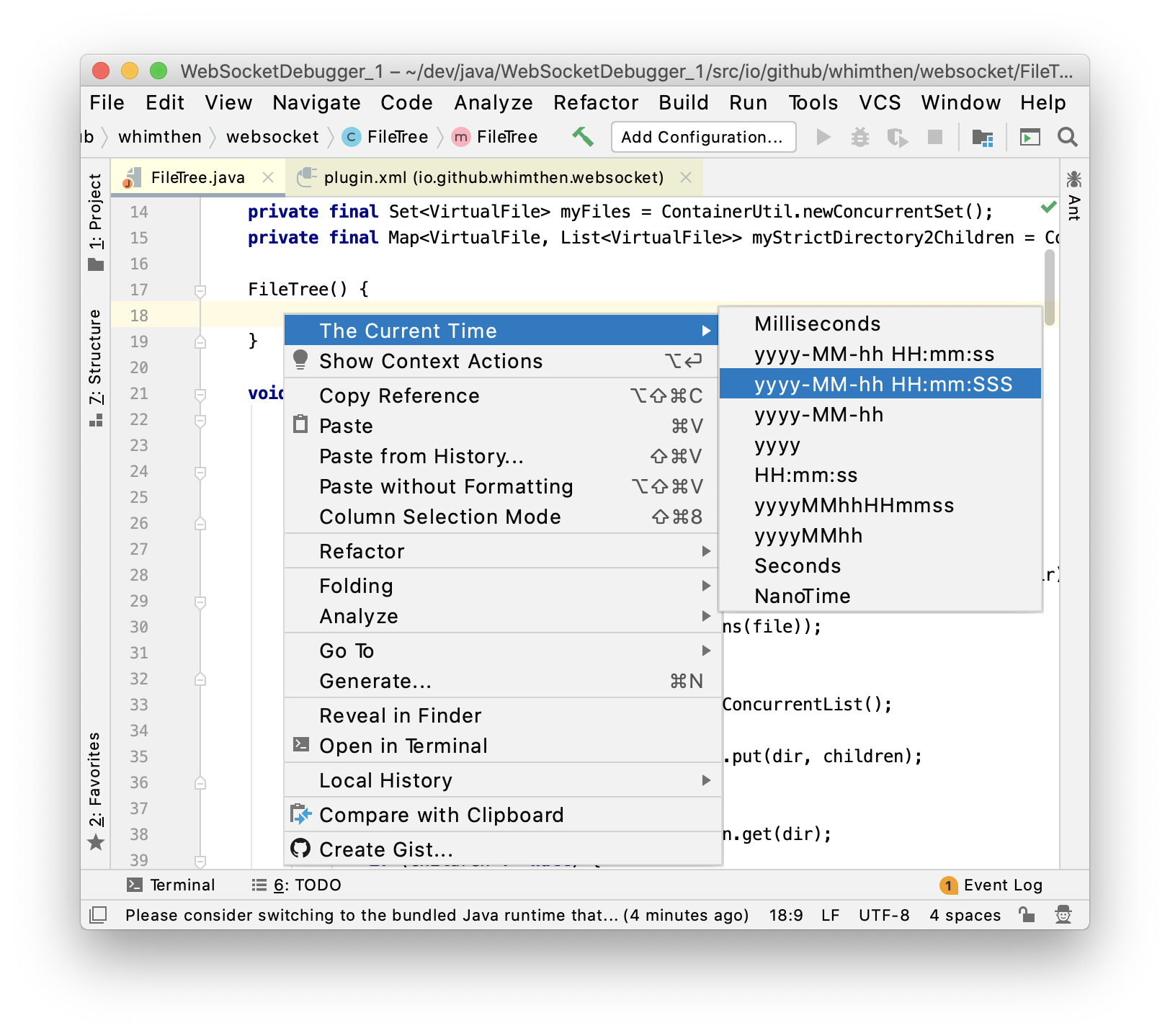
Task: Choose Compare with Clipboard
Action: tap(503, 815)
